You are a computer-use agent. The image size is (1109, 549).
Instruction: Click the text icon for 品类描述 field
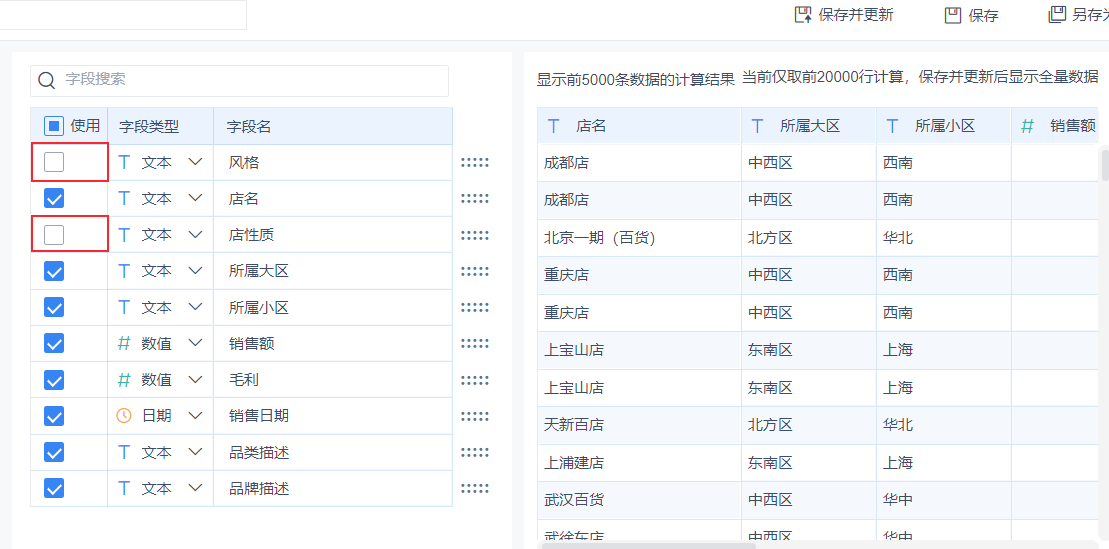click(124, 452)
